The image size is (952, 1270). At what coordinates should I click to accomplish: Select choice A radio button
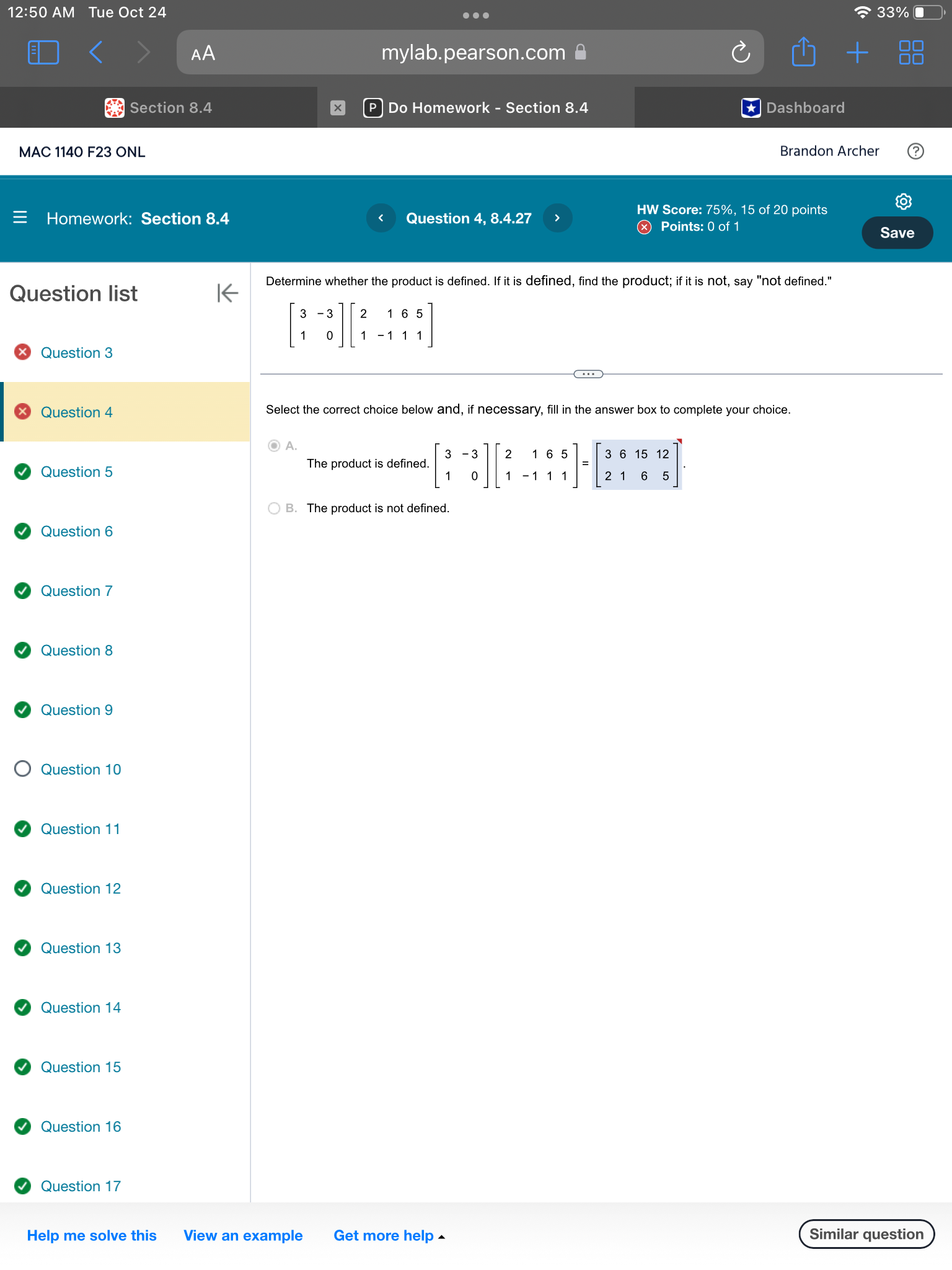click(x=274, y=446)
